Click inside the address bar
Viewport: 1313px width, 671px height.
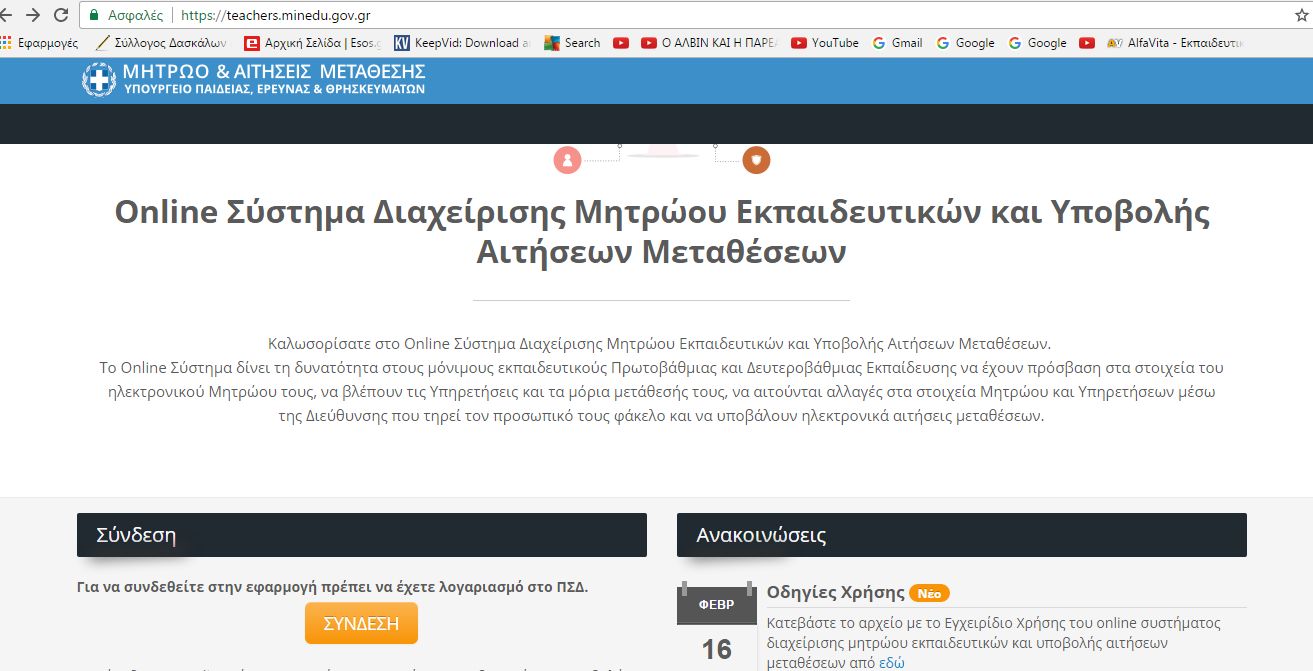pos(400,15)
